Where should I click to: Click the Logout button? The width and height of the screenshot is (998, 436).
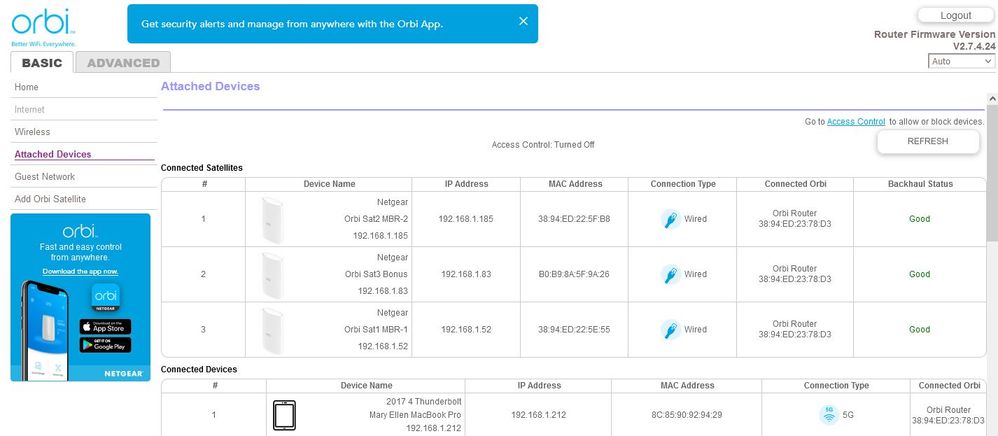point(955,15)
